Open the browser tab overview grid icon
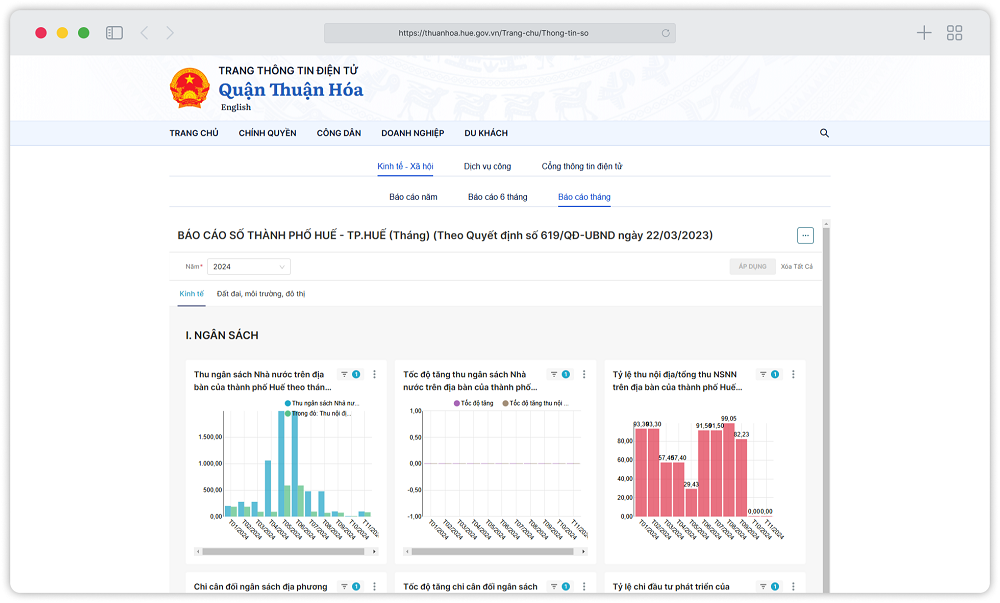This screenshot has height=603, width=1000. [x=954, y=33]
